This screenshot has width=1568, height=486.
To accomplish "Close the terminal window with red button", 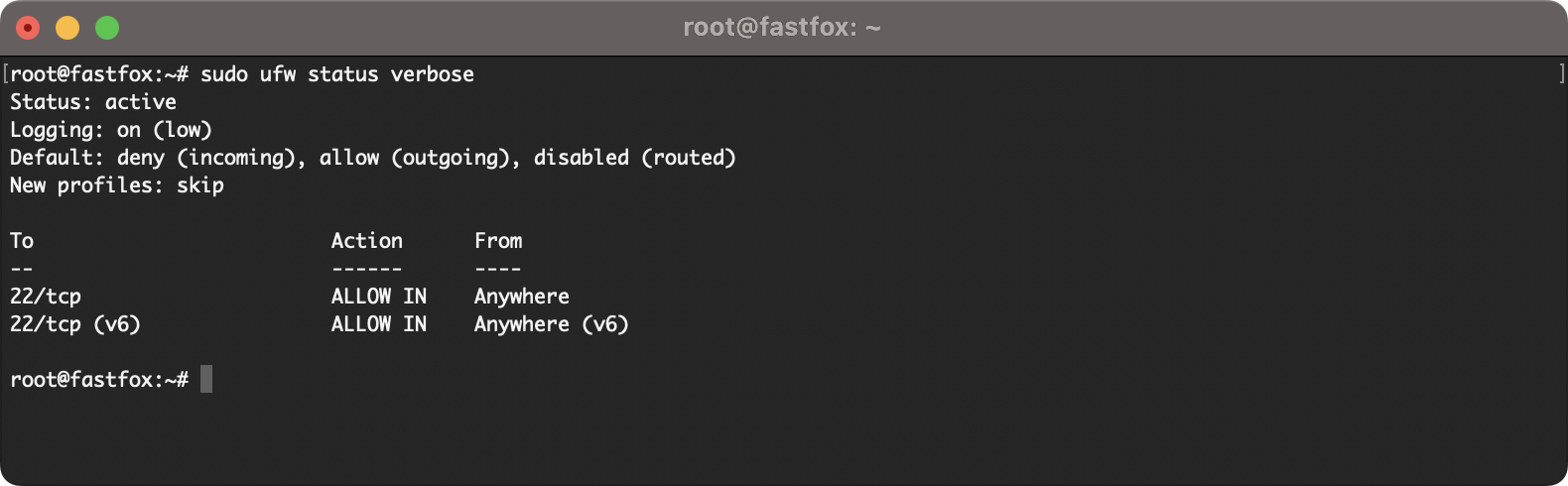I will (x=28, y=28).
